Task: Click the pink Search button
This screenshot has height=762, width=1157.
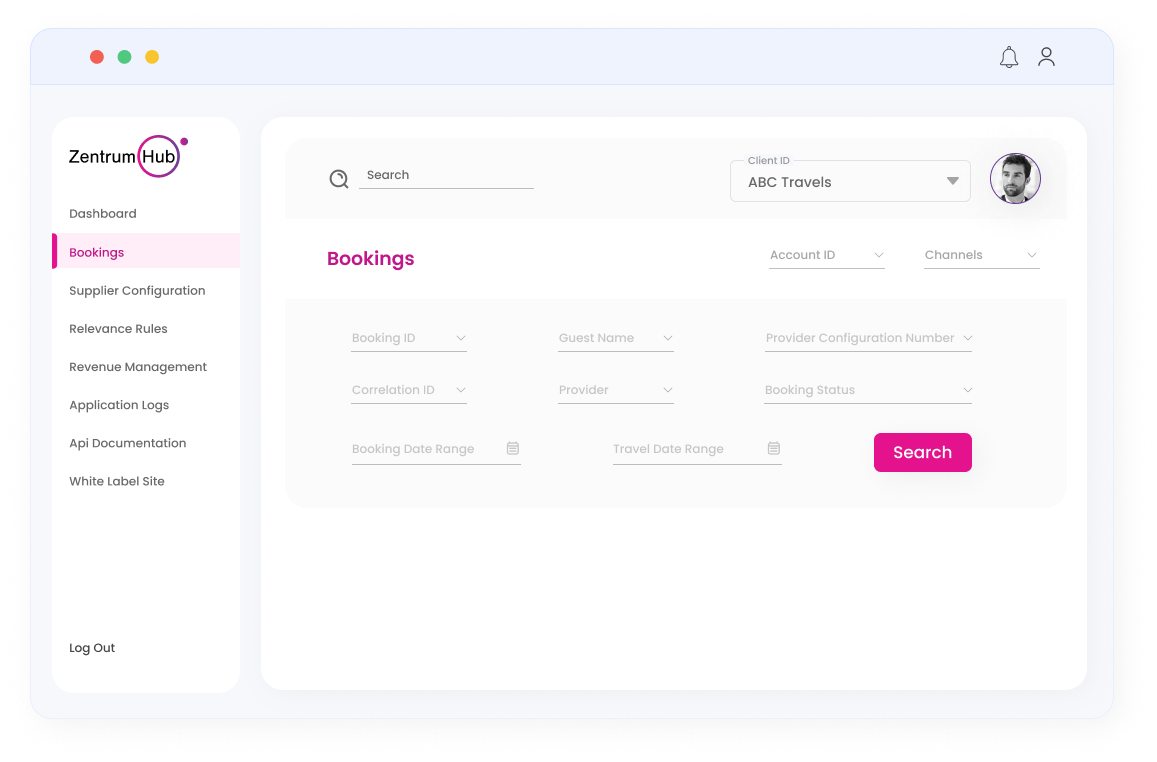Action: click(x=922, y=452)
